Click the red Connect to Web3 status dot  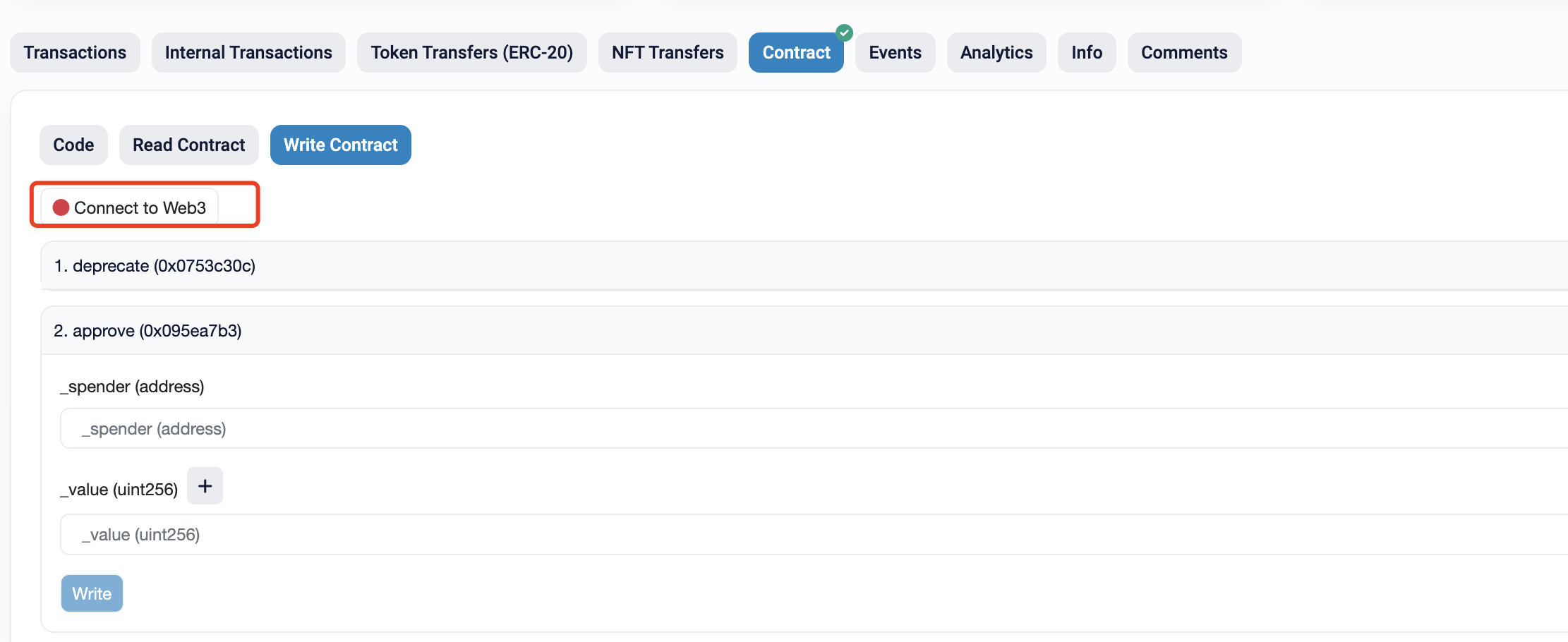(61, 207)
